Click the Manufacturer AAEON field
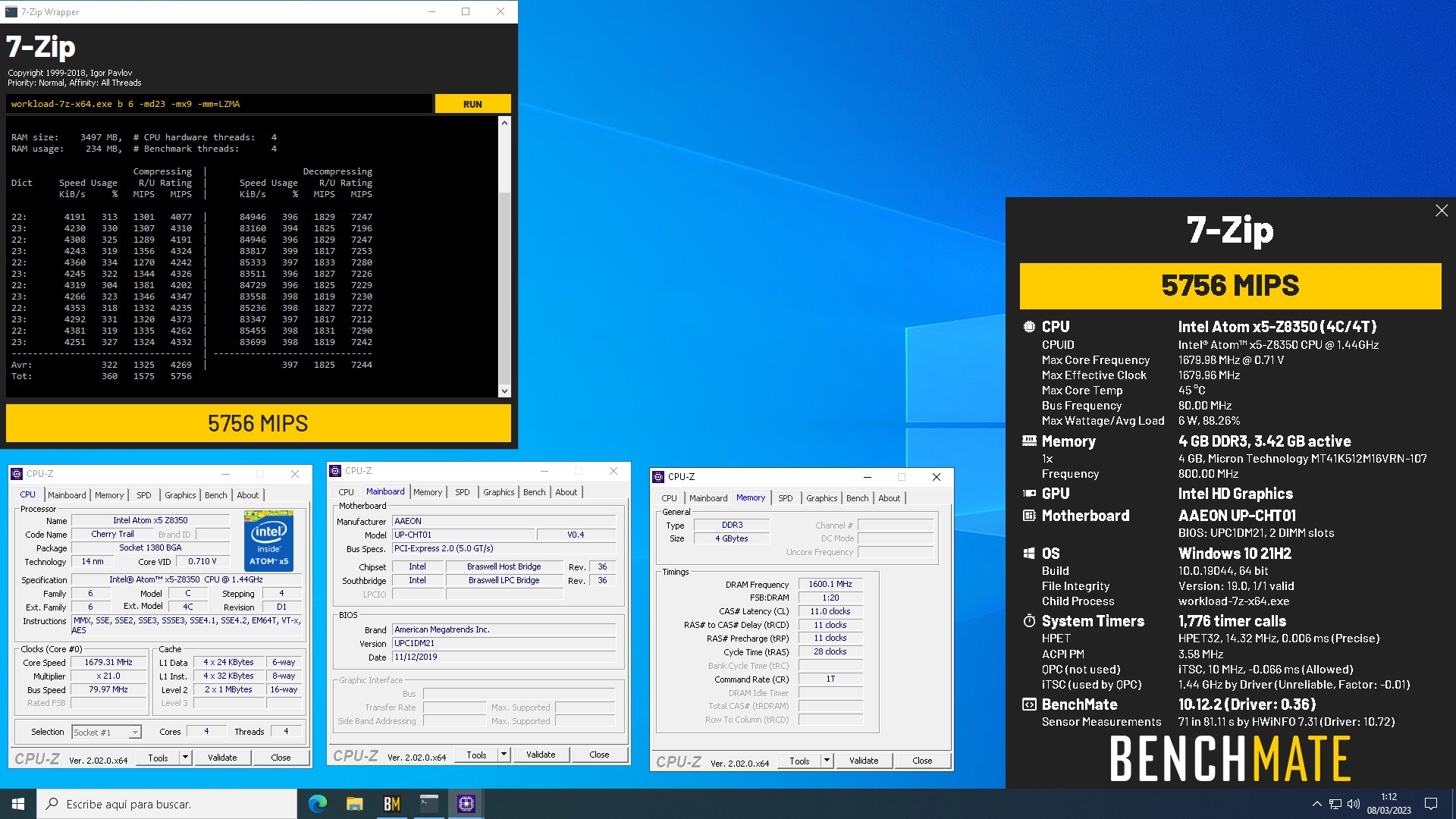 click(x=504, y=521)
